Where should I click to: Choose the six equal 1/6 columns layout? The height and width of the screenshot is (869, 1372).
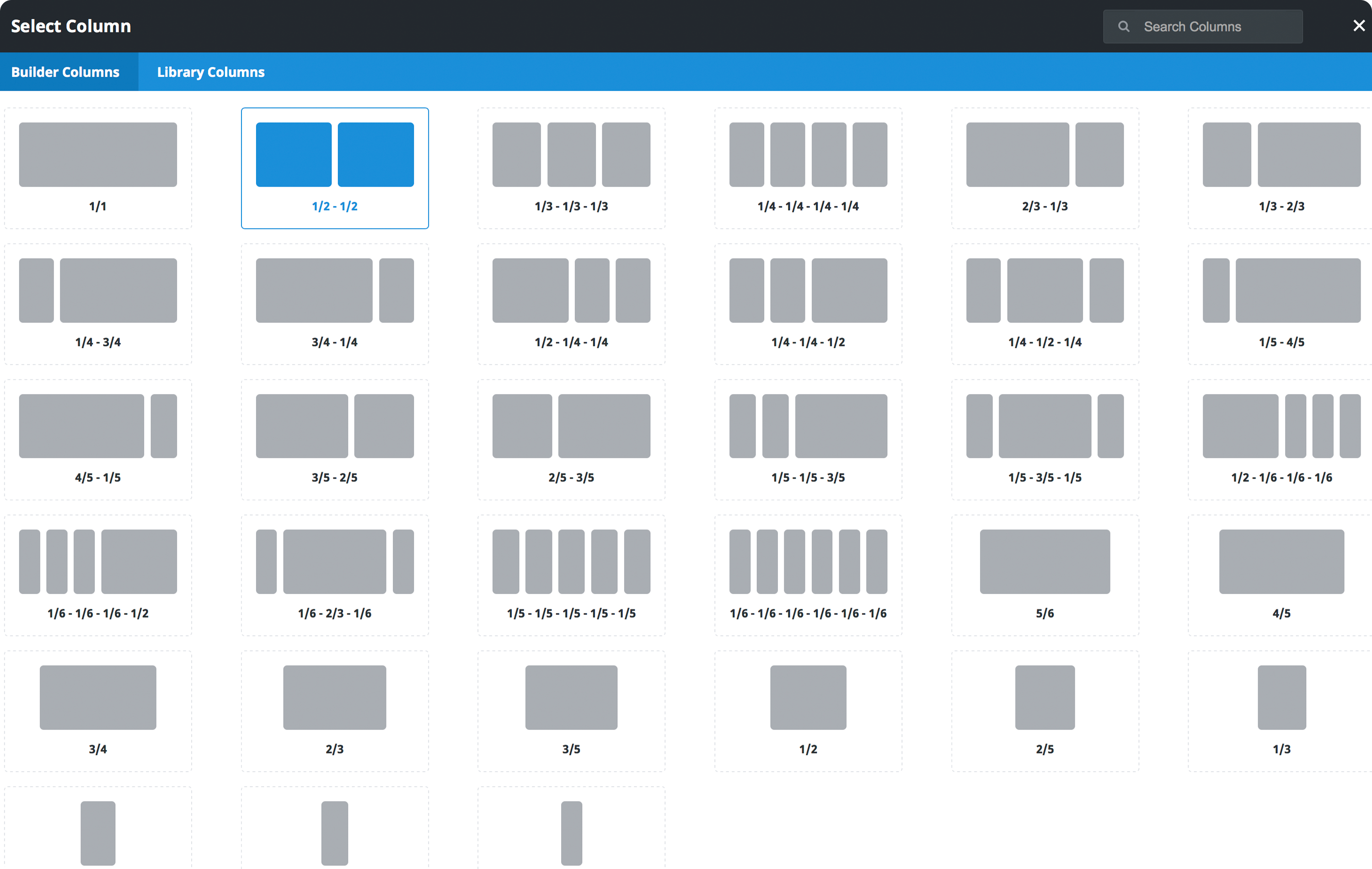coord(808,574)
